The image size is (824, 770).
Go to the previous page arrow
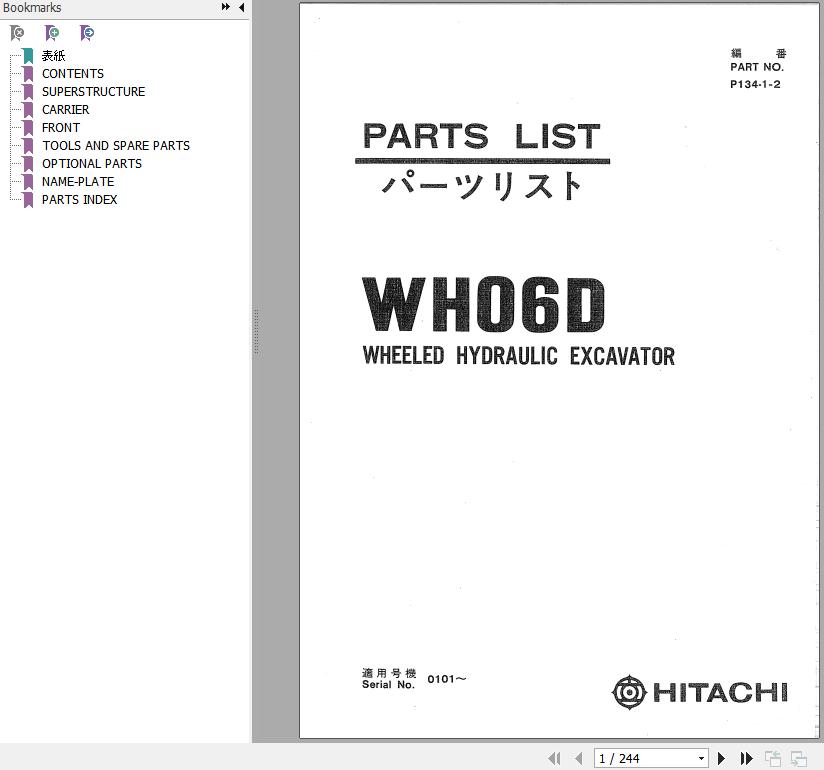tap(579, 758)
